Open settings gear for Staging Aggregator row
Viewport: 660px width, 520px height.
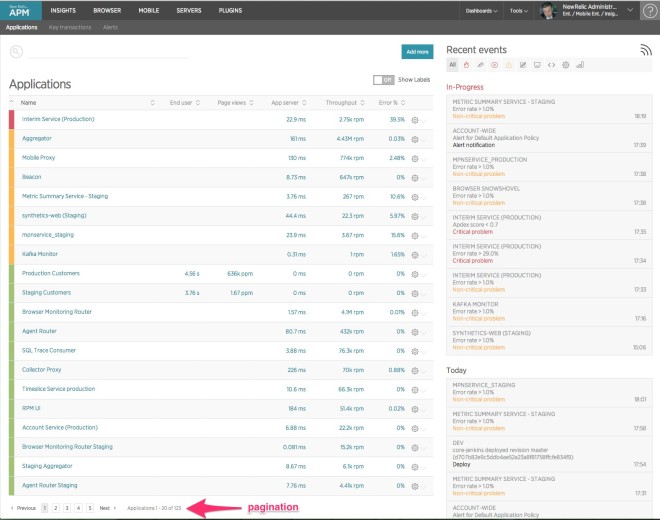click(415, 467)
